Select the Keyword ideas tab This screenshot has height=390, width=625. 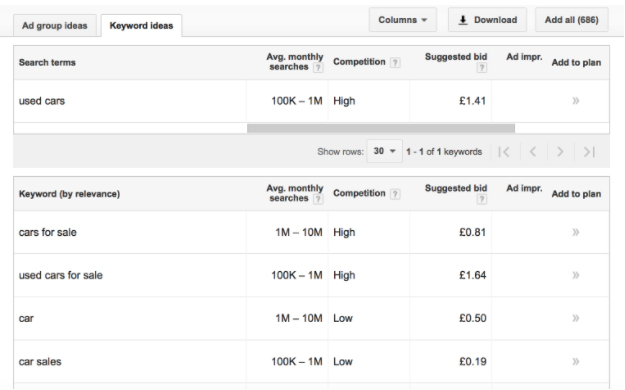click(x=142, y=26)
